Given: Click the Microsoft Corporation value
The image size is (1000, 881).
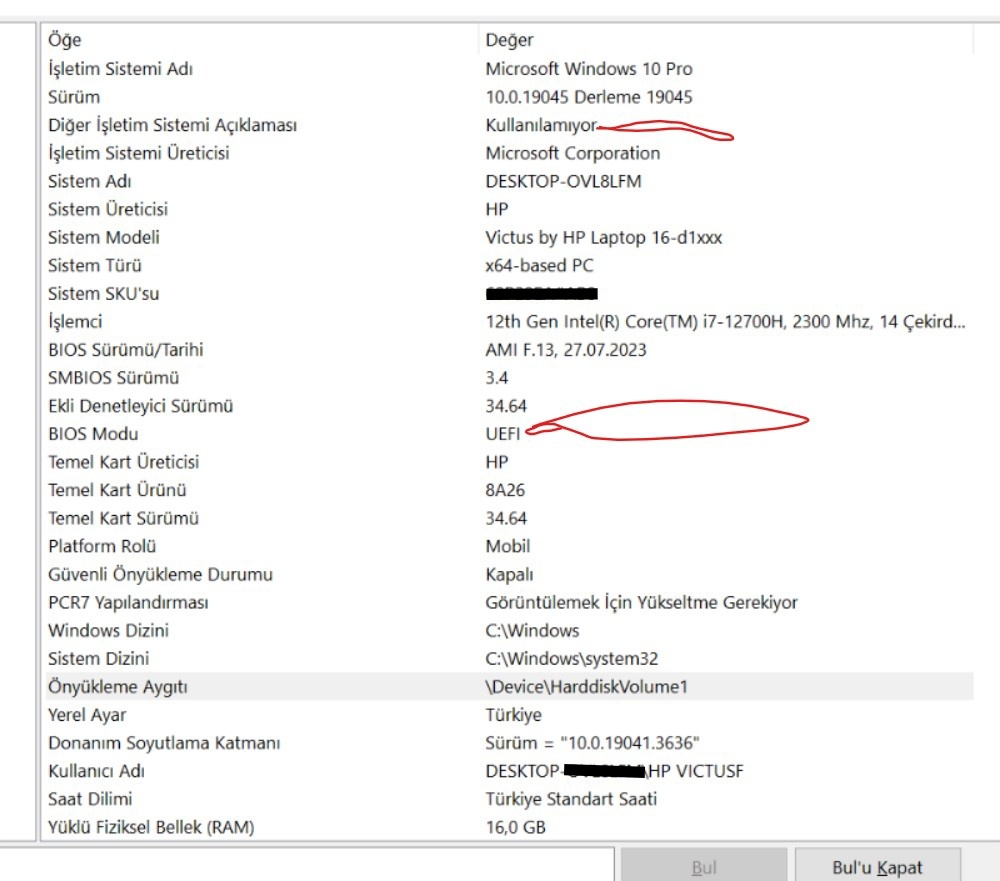Looking at the screenshot, I should pos(573,153).
